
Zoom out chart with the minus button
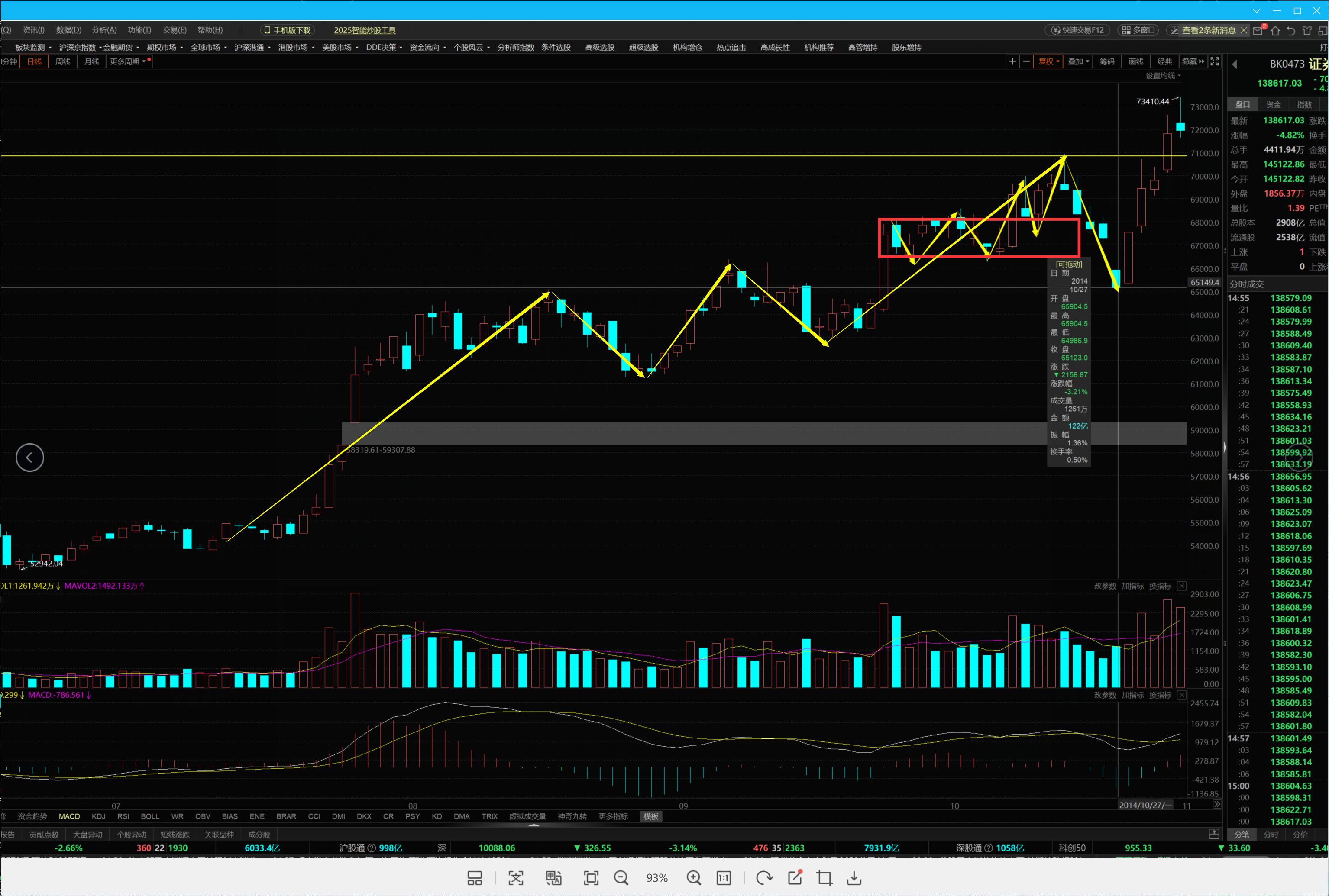coord(1026,61)
